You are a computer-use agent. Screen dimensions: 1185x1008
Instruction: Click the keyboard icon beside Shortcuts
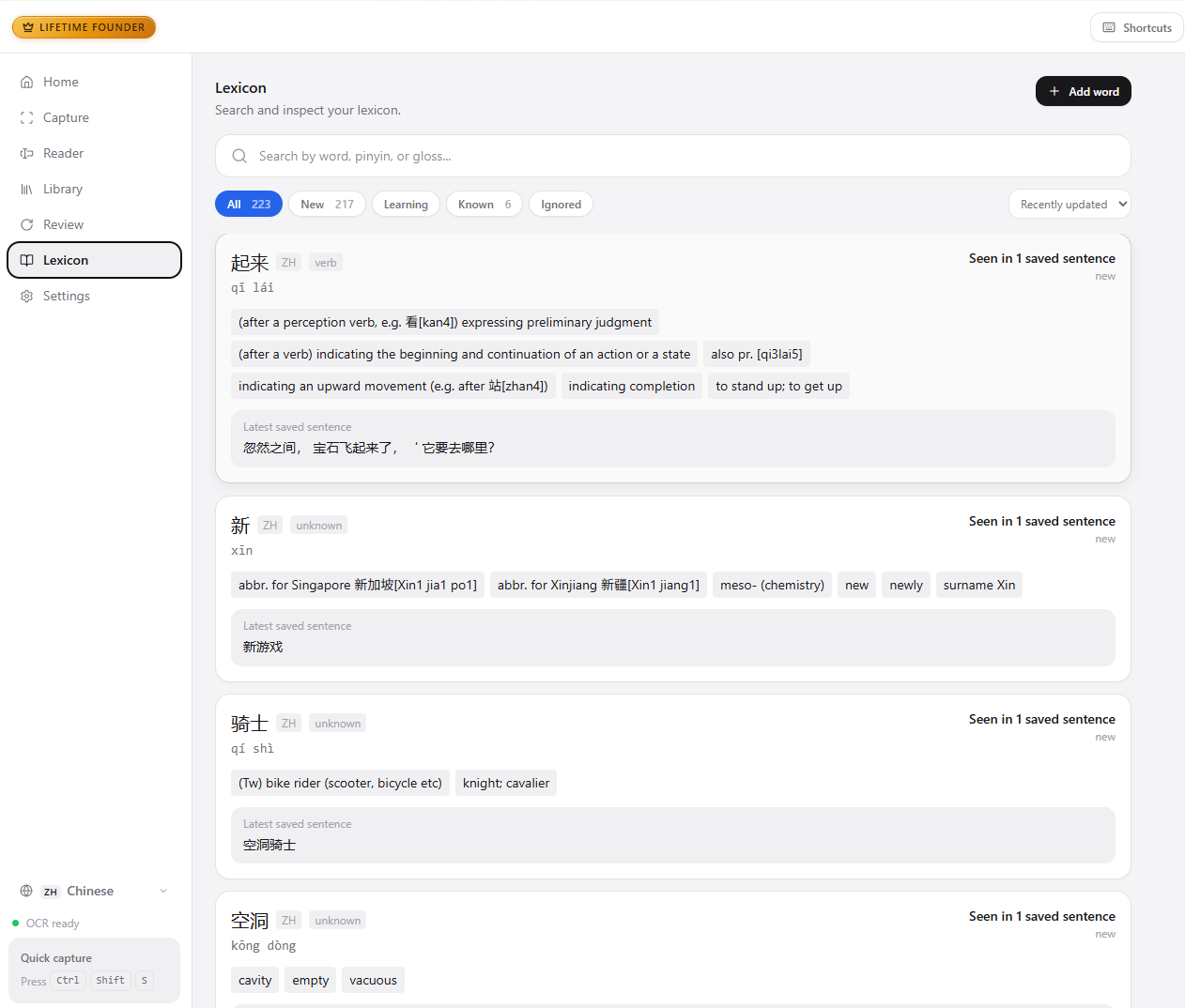pos(1109,27)
